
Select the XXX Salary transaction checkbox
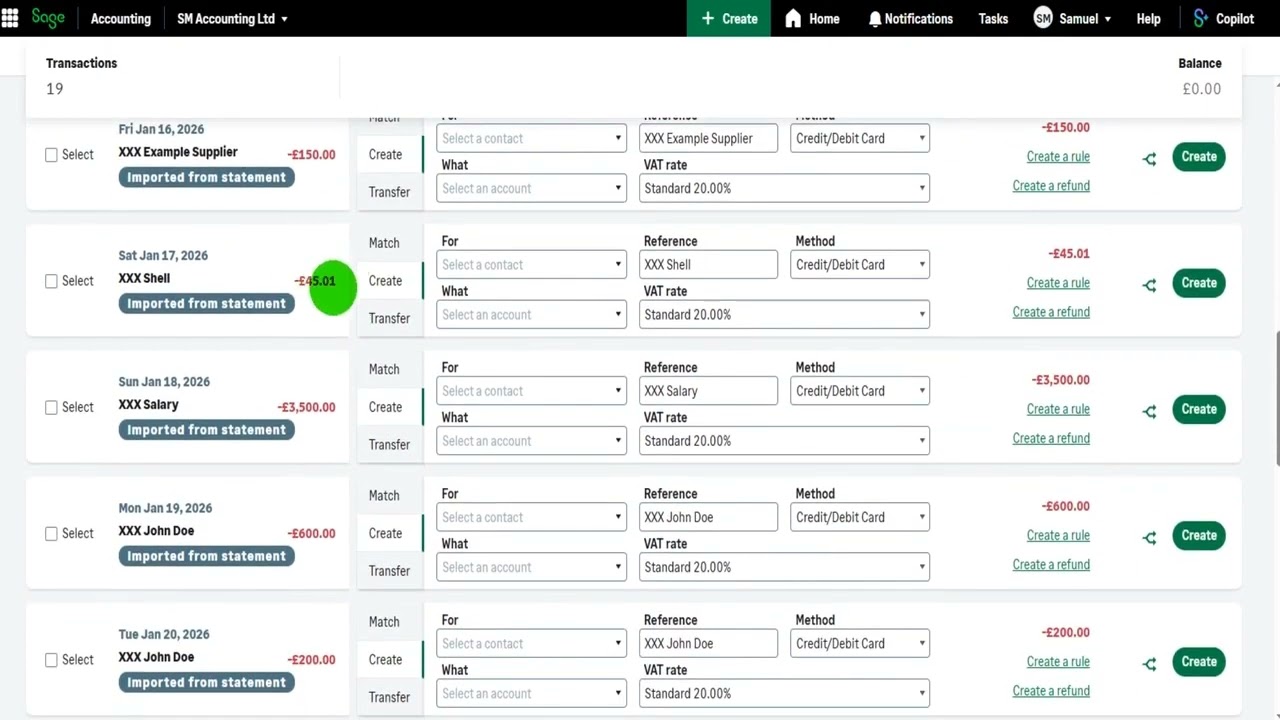pos(51,407)
